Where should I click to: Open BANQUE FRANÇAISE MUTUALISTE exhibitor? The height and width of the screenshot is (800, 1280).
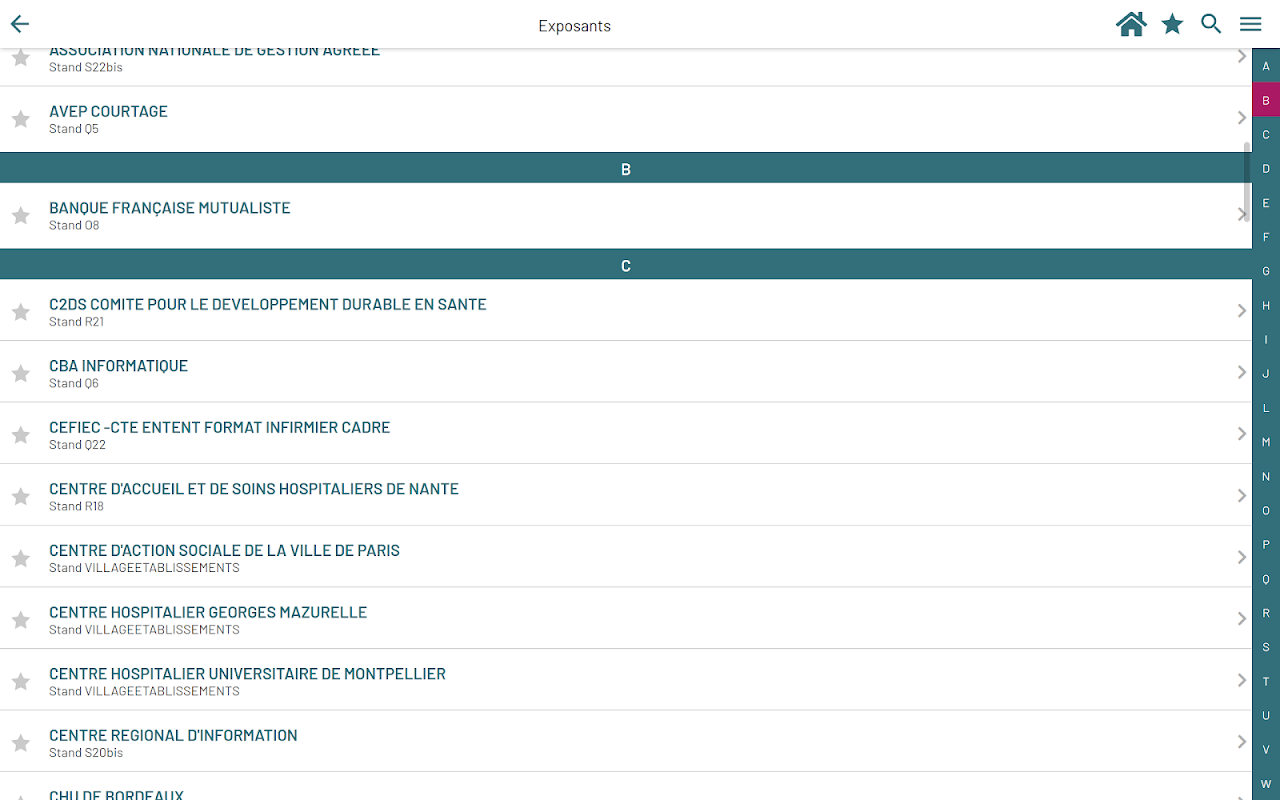point(626,216)
